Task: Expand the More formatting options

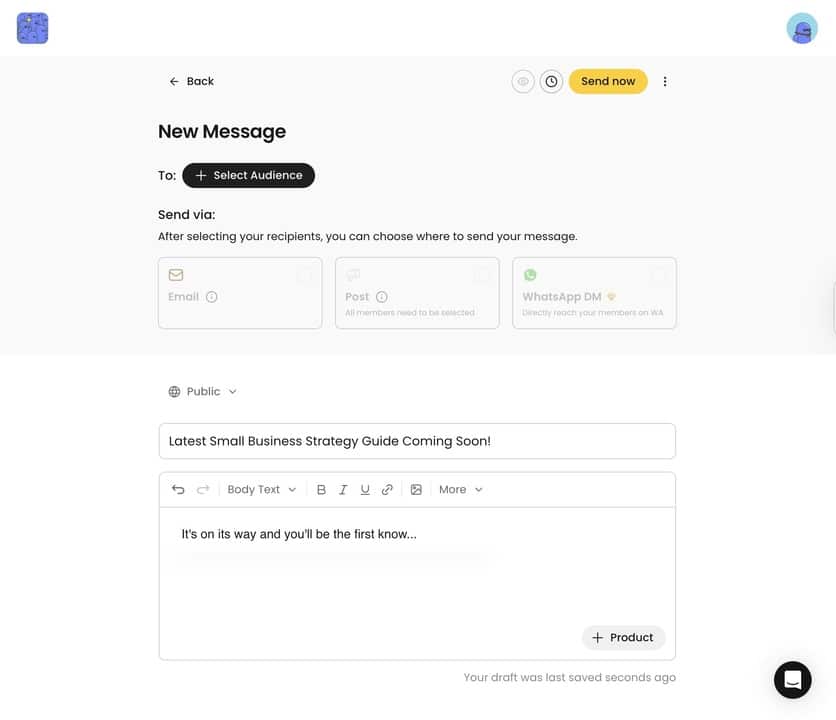Action: click(x=458, y=489)
